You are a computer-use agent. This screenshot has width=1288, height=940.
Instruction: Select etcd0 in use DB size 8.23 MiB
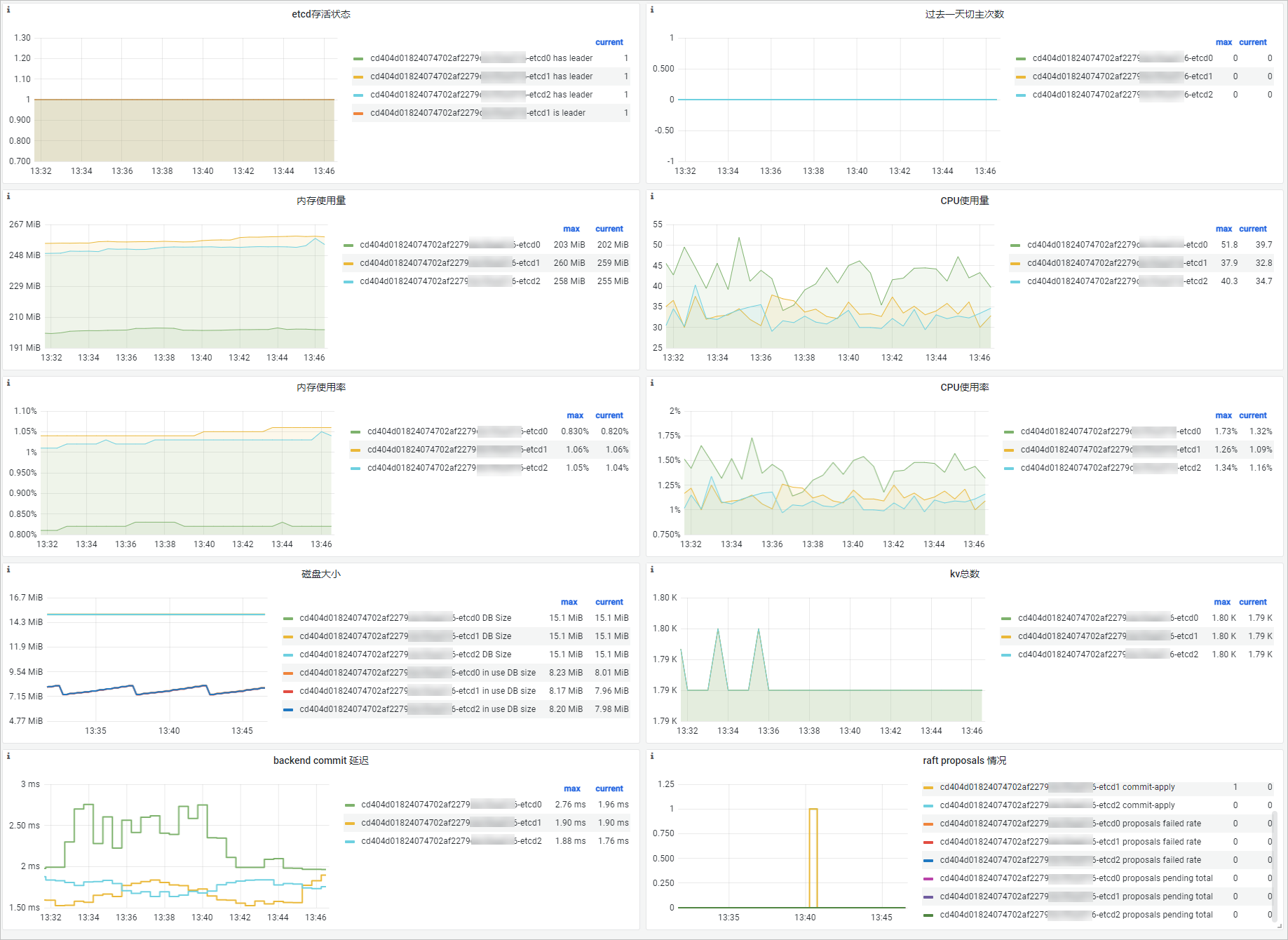click(565, 673)
